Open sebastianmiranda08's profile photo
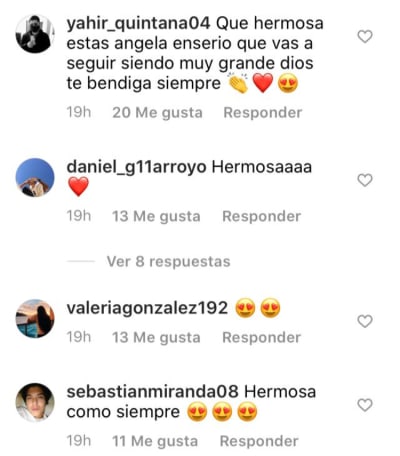400x456 pixels. click(x=35, y=402)
